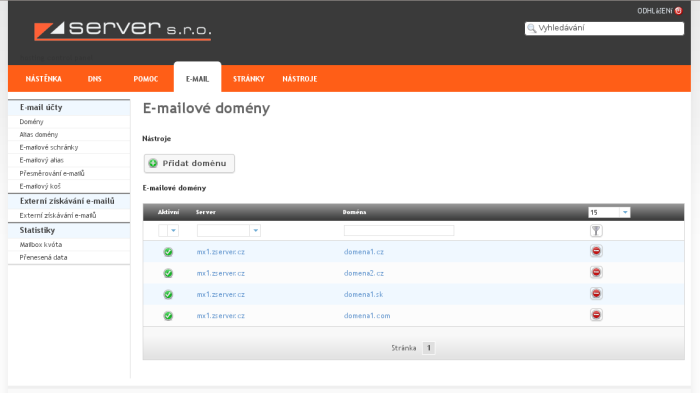Click the Doména filter text field
The height and width of the screenshot is (393, 700).
[399, 230]
